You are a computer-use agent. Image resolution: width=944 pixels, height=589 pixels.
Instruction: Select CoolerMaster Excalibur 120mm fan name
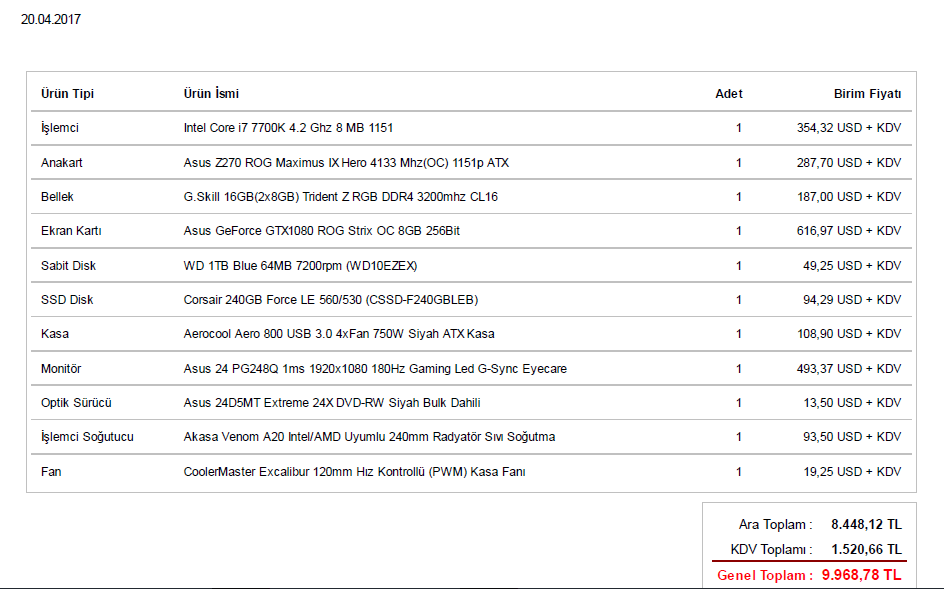point(355,472)
